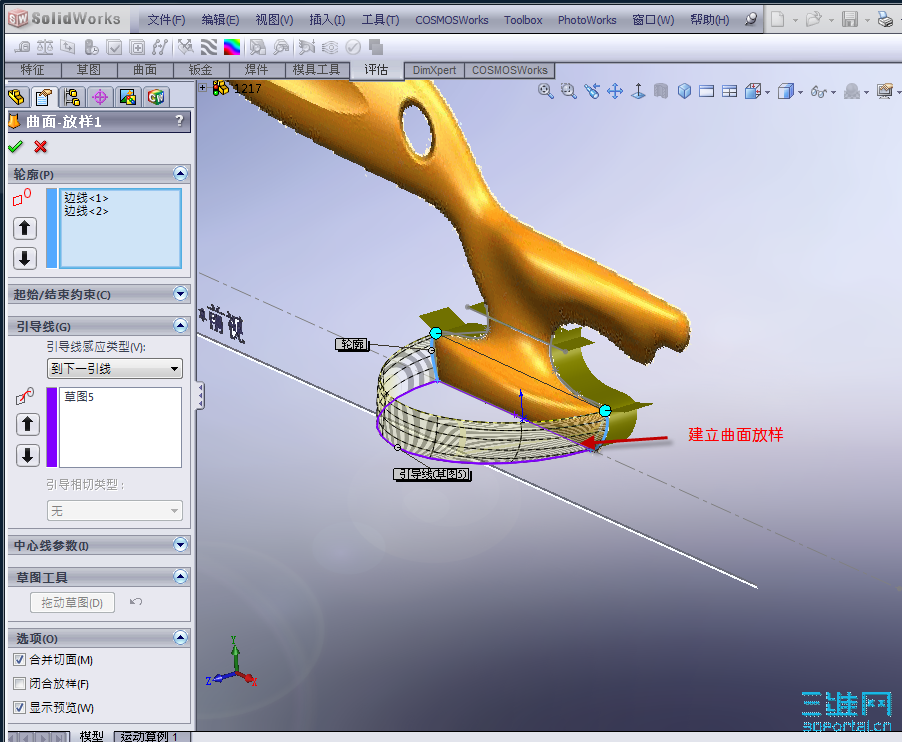Collapse the 草图工具 section
The image size is (902, 742).
pyautogui.click(x=181, y=577)
